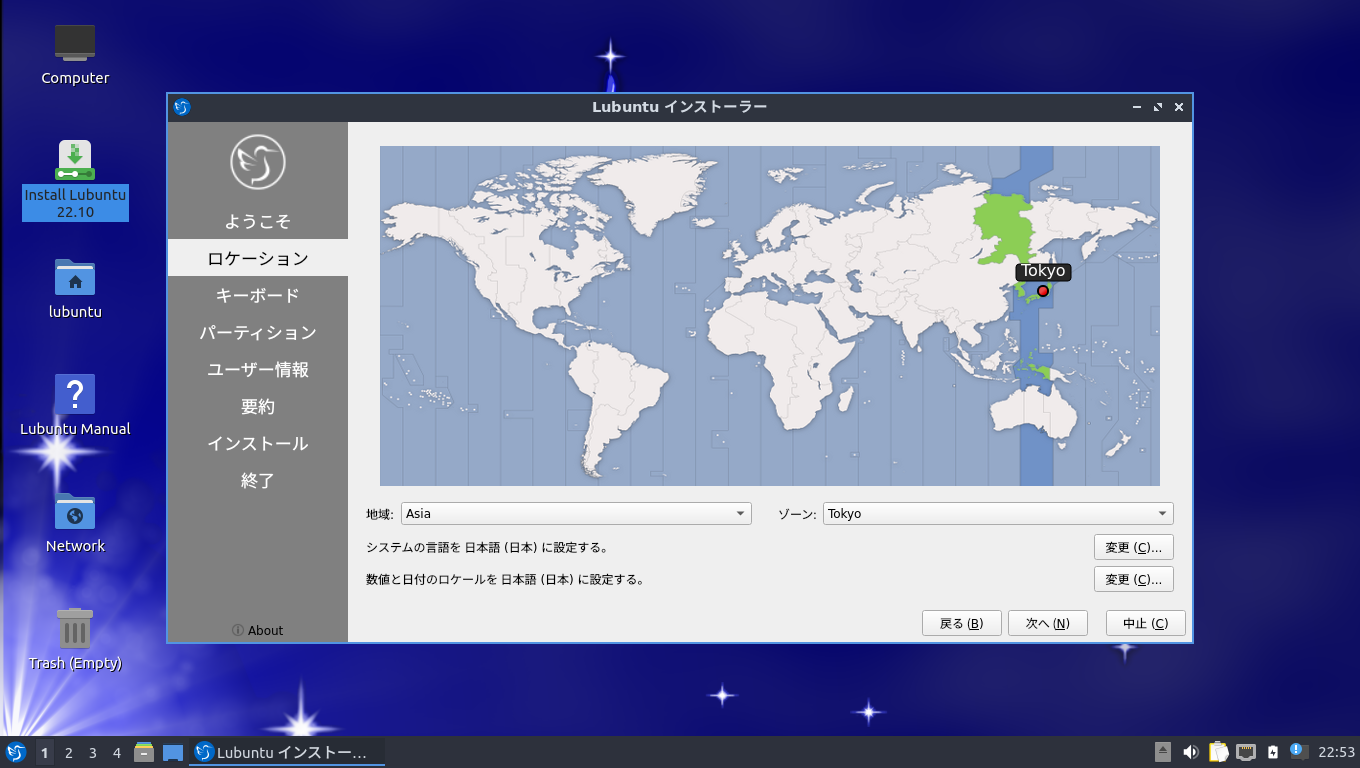Click 変更 button for number and date locale
This screenshot has height=768, width=1360.
click(x=1133, y=579)
